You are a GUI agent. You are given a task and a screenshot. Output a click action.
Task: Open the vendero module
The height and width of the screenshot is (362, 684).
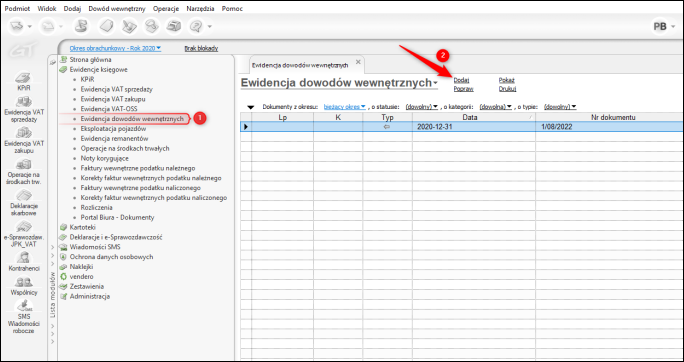coord(82,277)
